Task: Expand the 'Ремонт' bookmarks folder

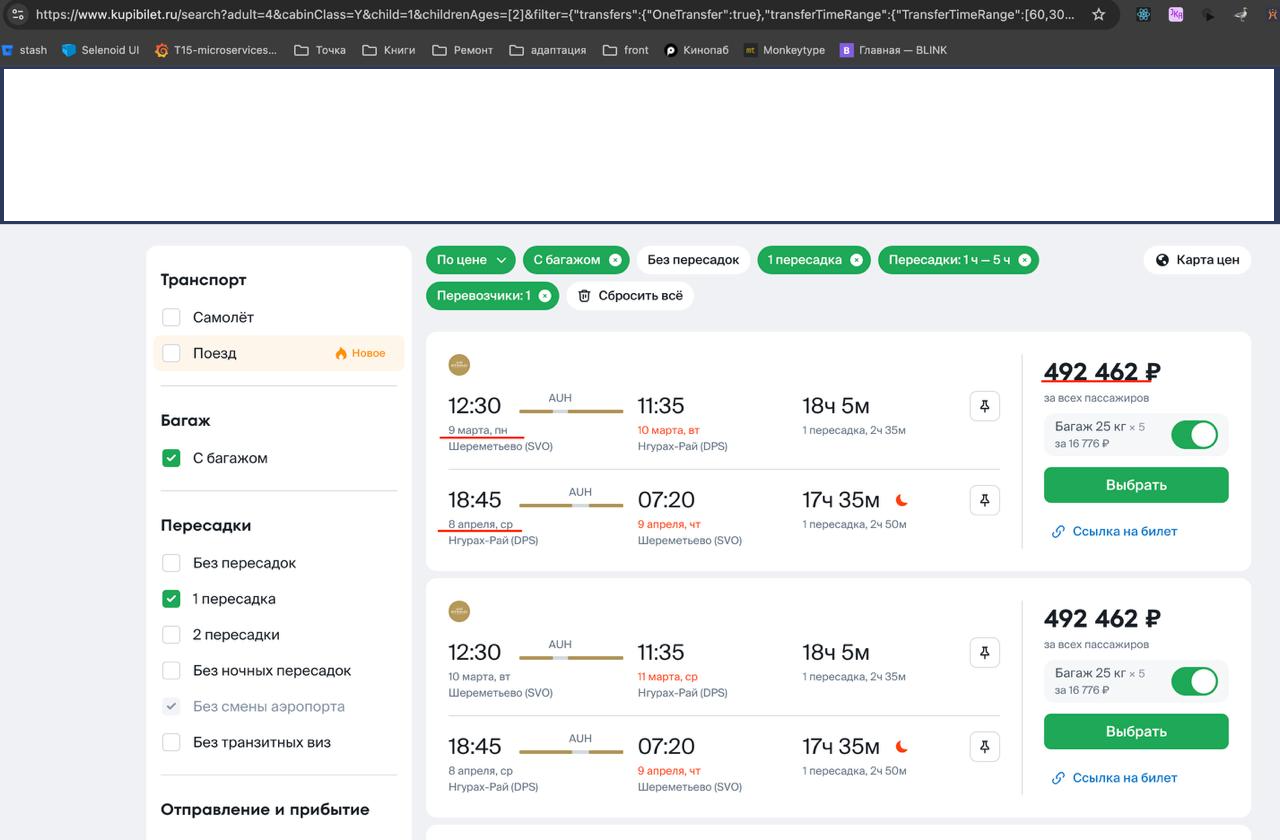Action: tap(463, 50)
